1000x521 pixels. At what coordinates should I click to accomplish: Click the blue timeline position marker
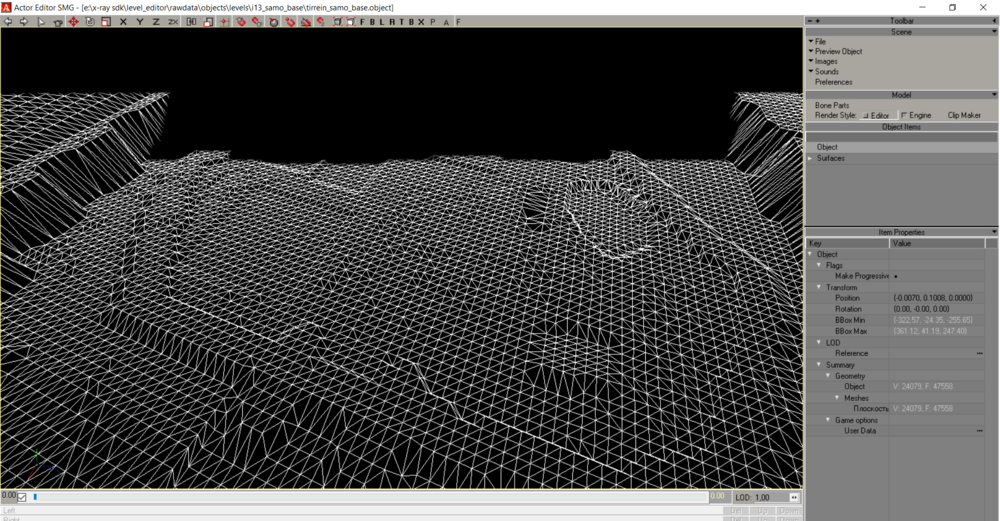click(35, 497)
